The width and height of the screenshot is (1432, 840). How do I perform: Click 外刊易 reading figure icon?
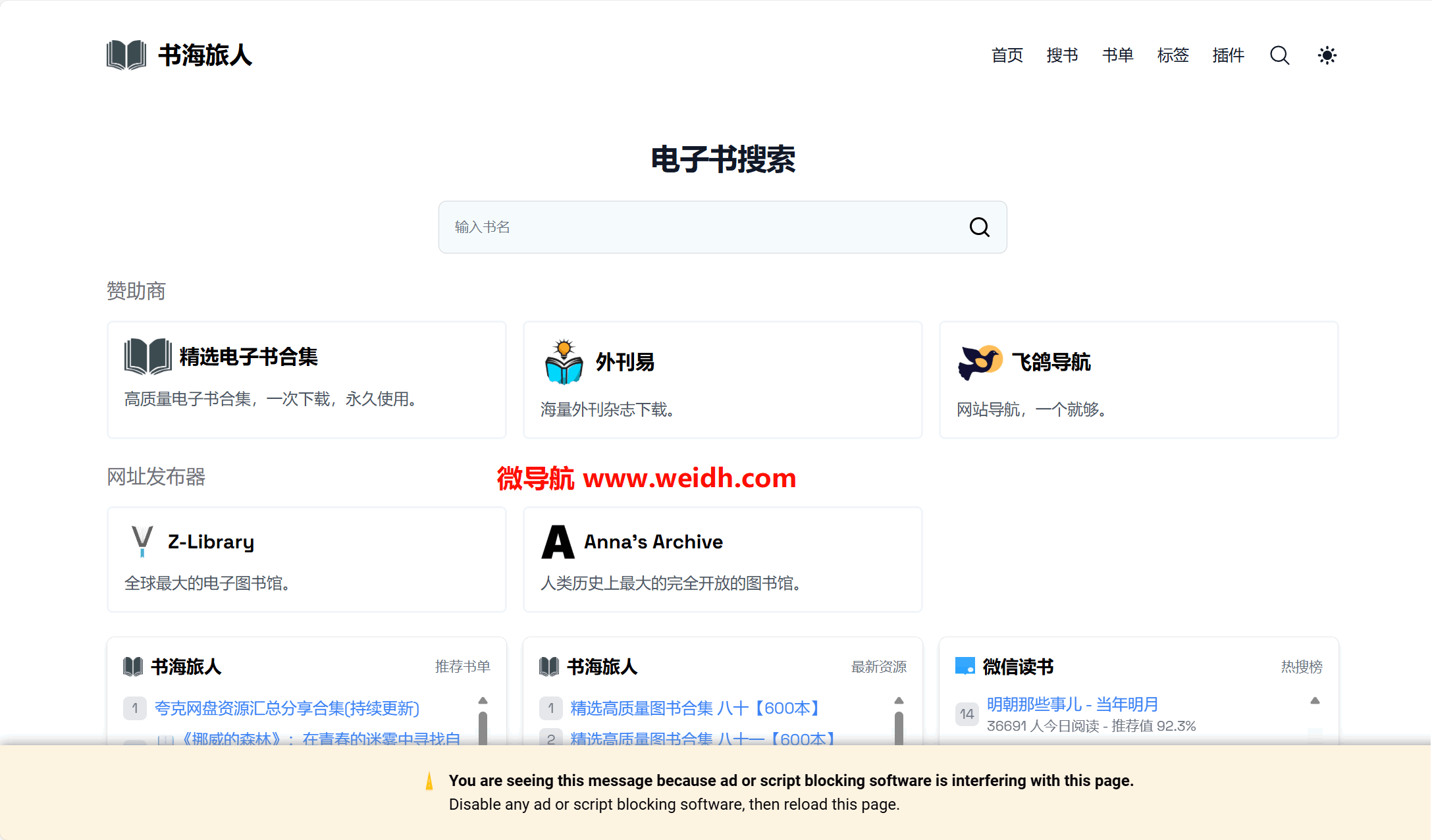564,362
